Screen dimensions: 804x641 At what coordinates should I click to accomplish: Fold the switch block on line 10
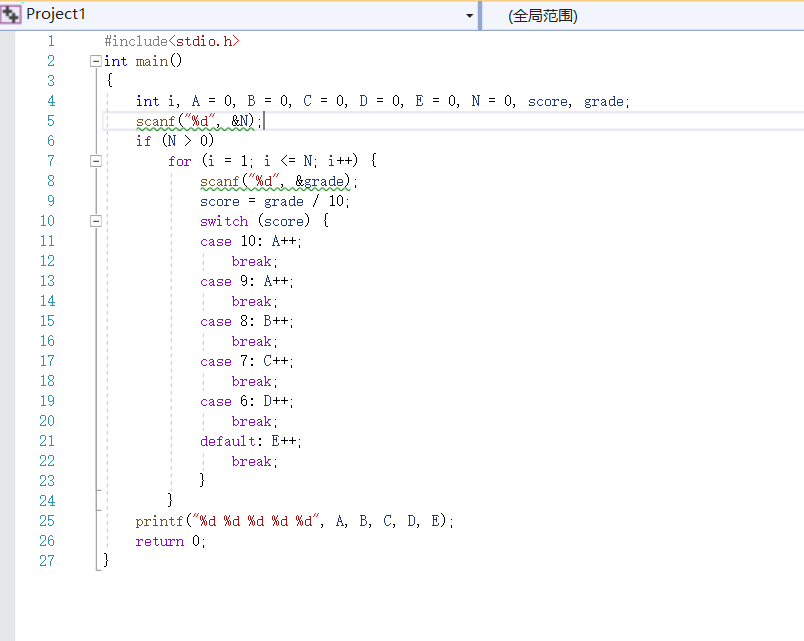click(96, 221)
